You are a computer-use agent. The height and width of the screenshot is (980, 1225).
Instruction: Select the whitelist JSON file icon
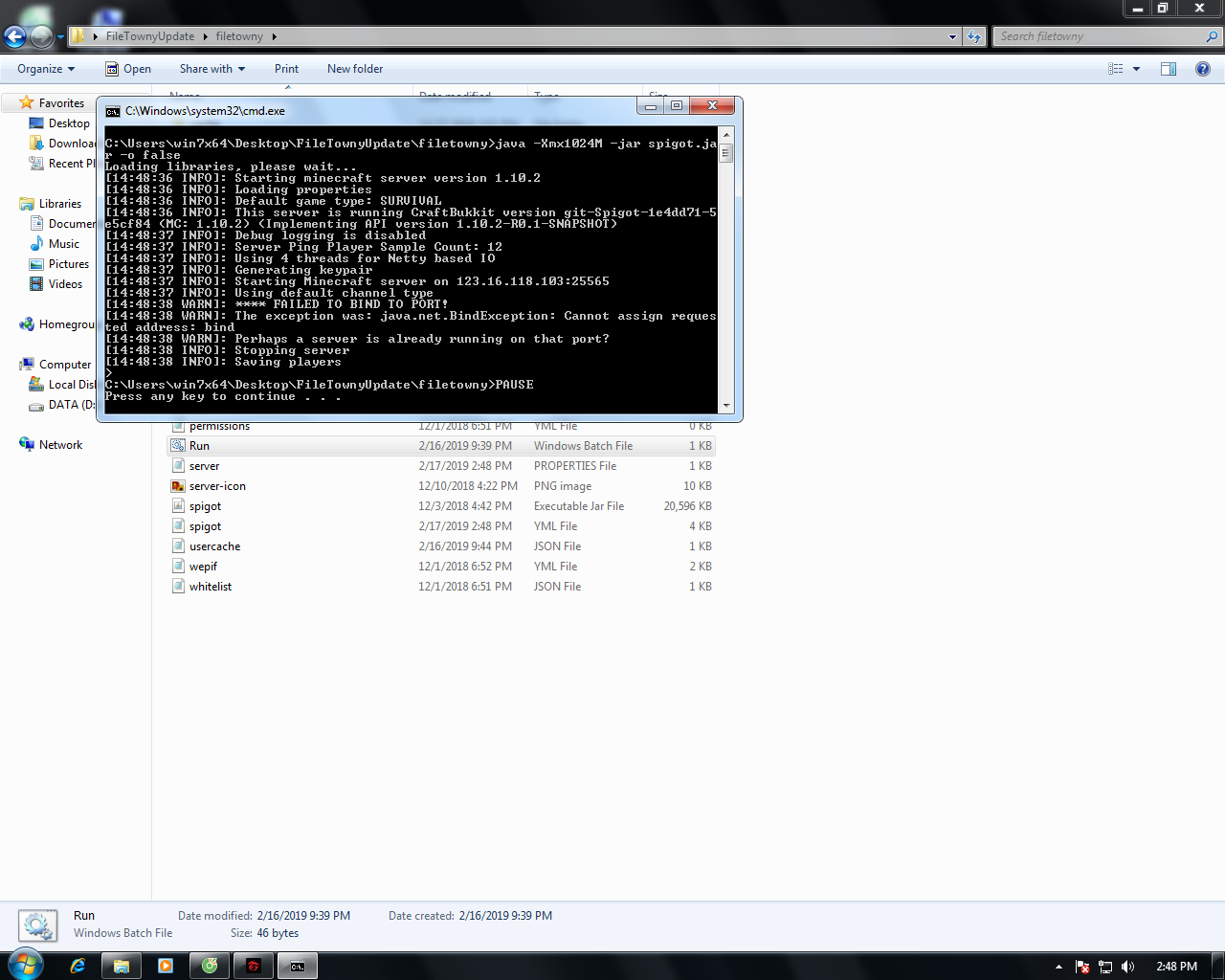(x=178, y=587)
